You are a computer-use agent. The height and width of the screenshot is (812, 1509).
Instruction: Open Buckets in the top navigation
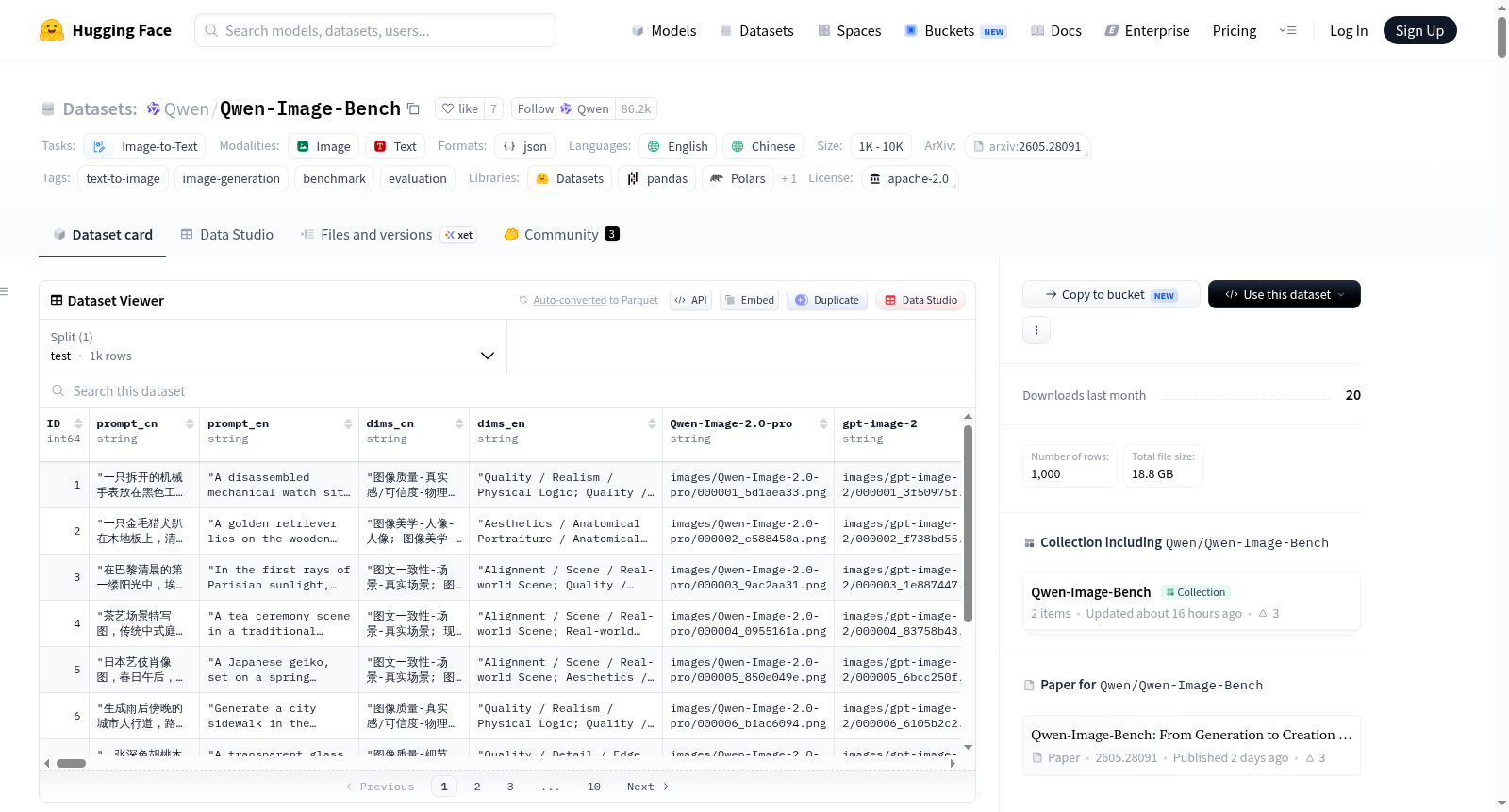pyautogui.click(x=955, y=30)
